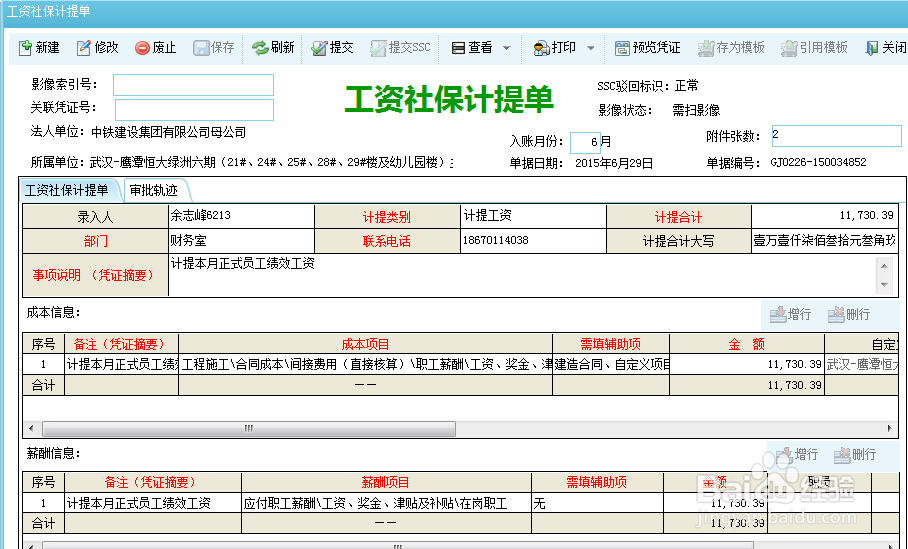Click the 单据编号 GJ0226-150034852
The height and width of the screenshot is (549, 908).
818,162
